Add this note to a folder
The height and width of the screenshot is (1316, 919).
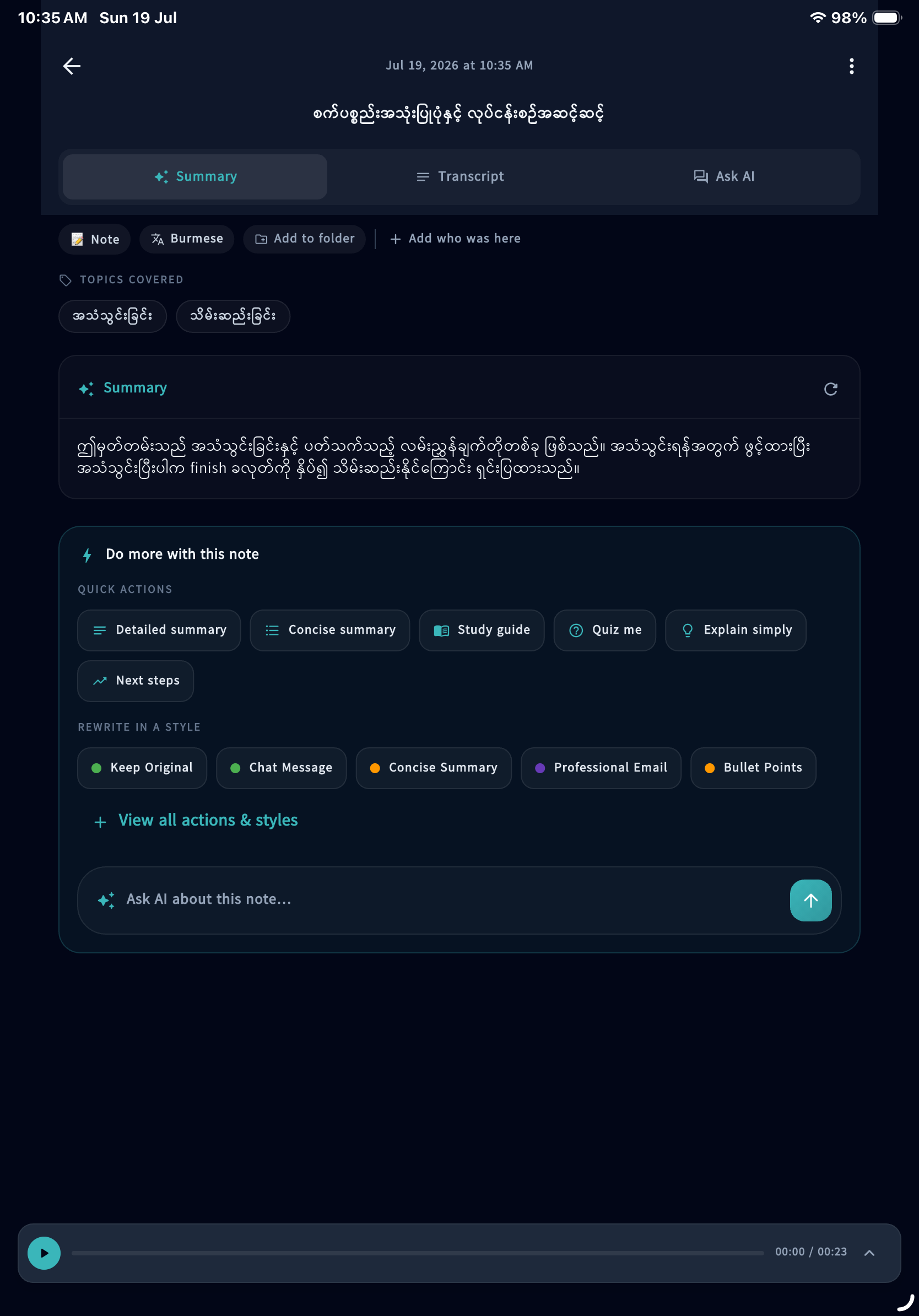(x=304, y=239)
